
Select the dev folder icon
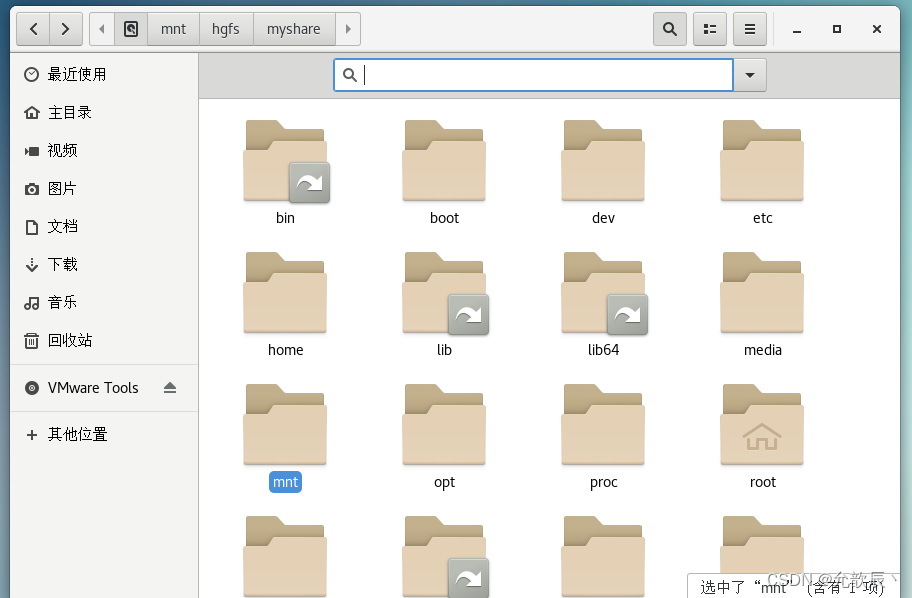pos(603,161)
